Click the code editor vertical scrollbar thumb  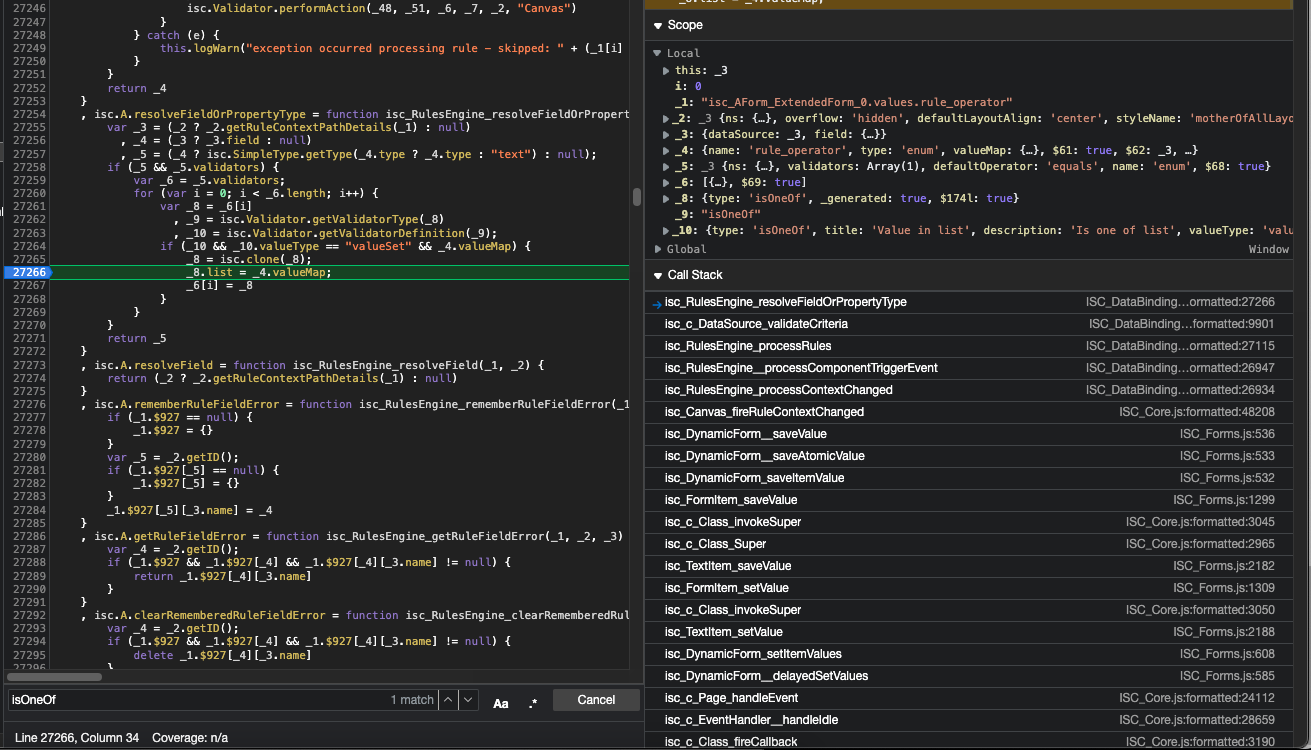click(637, 197)
